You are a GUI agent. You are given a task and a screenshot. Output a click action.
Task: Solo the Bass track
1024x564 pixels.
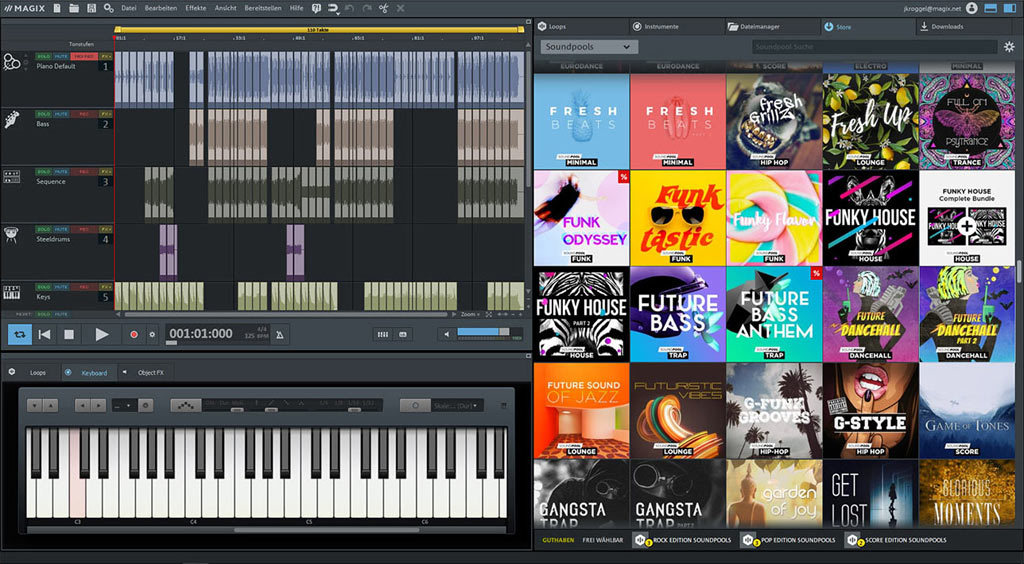(43, 114)
